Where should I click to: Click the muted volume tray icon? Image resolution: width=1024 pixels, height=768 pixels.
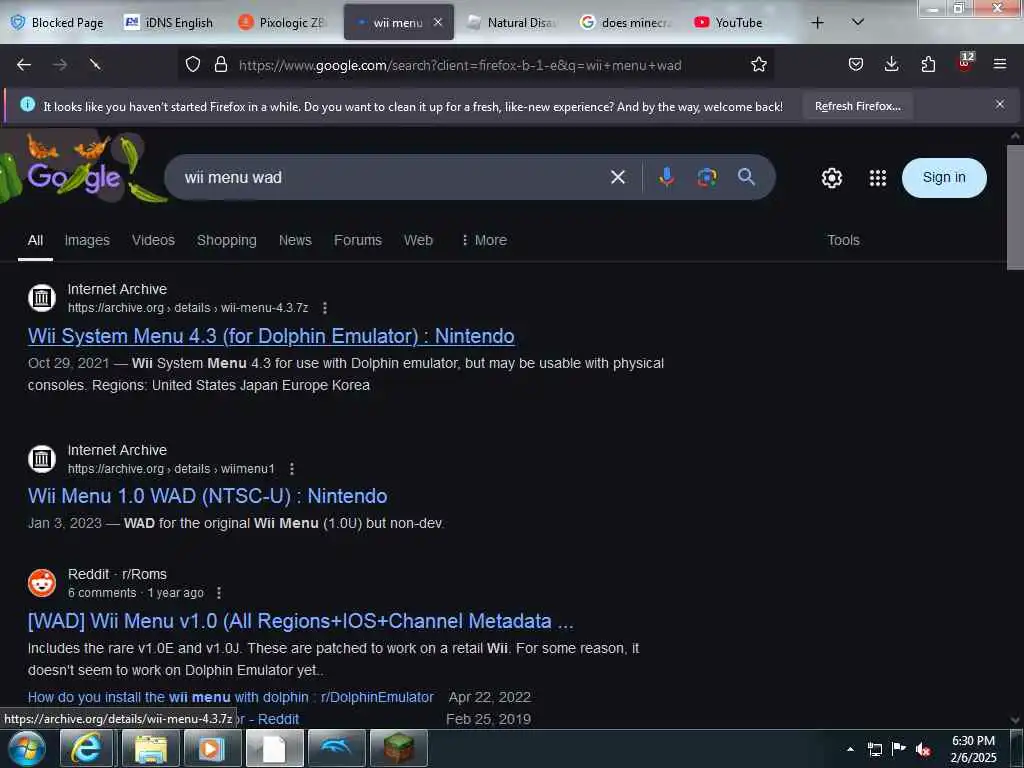pos(923,749)
